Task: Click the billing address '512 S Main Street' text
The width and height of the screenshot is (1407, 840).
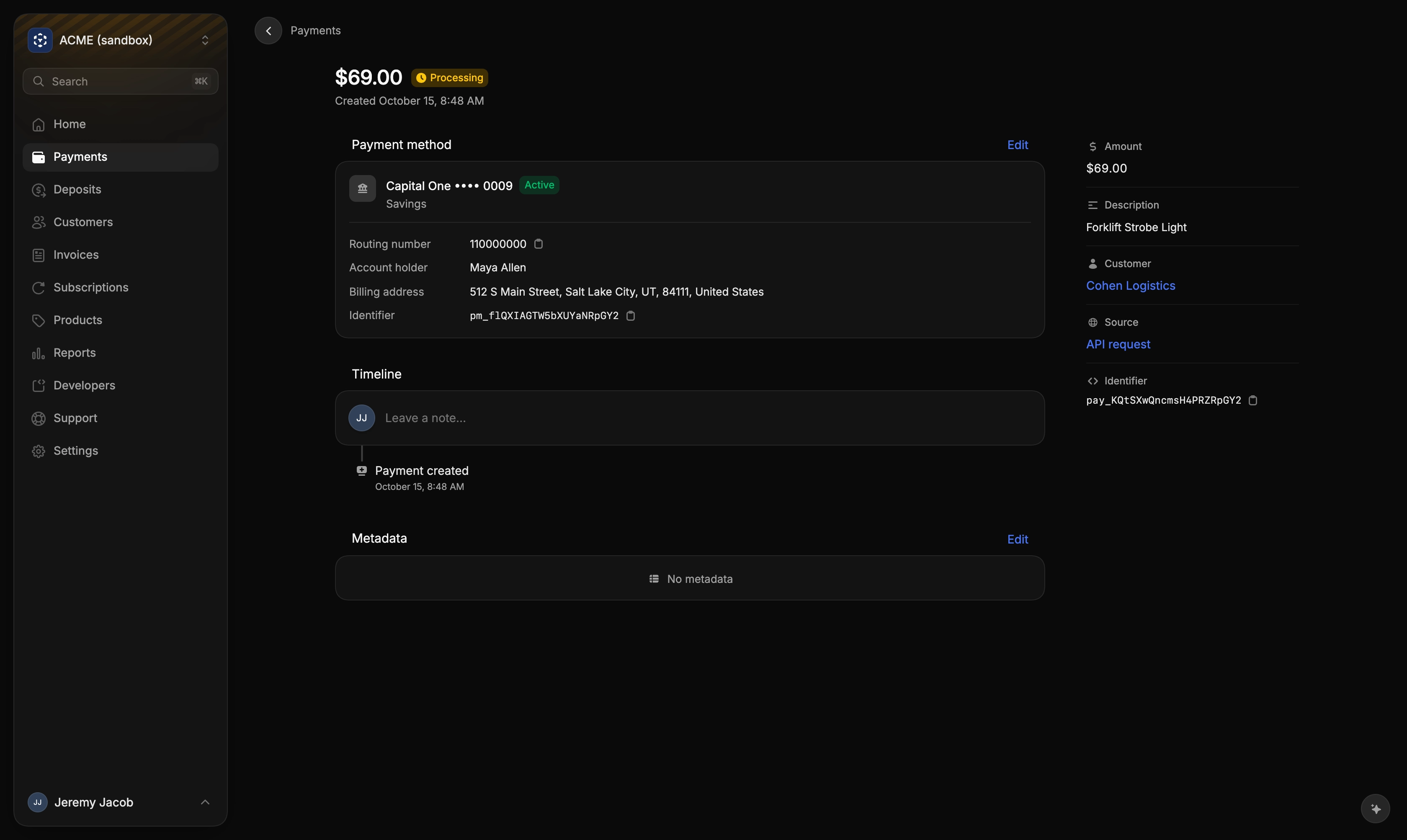Action: click(x=616, y=291)
